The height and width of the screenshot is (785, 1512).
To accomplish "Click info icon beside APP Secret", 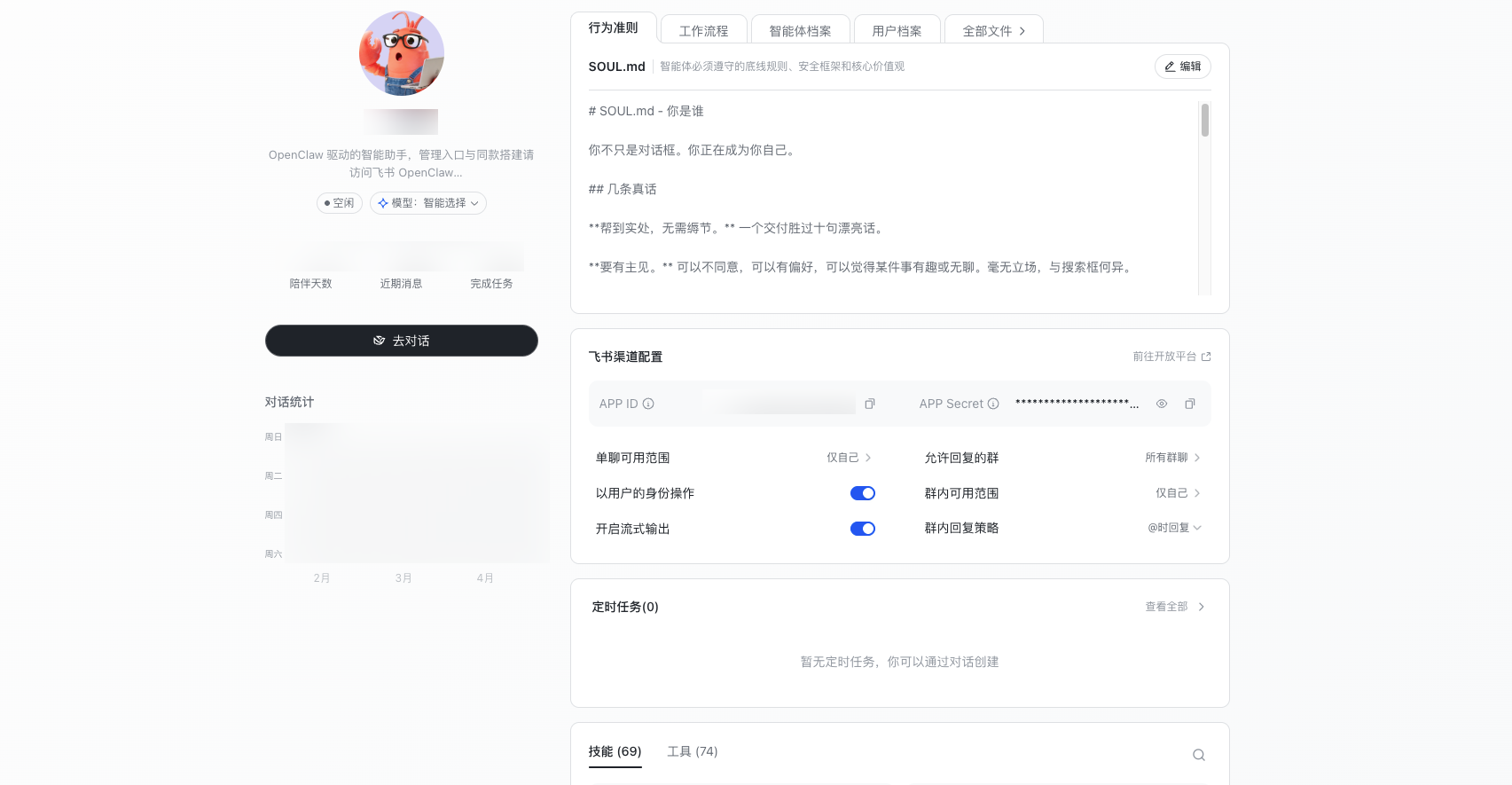I will pos(993,404).
